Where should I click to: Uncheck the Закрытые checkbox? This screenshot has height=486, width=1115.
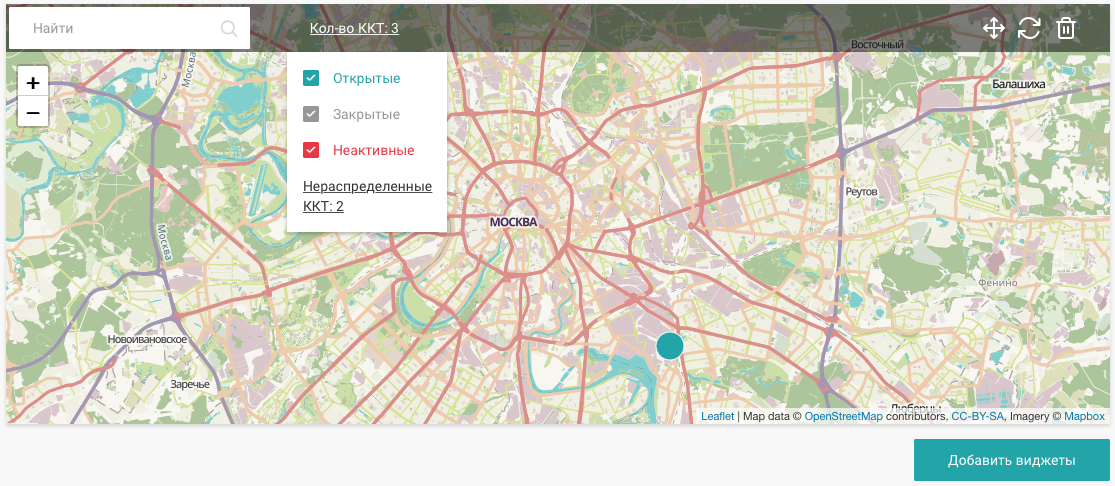pos(311,114)
